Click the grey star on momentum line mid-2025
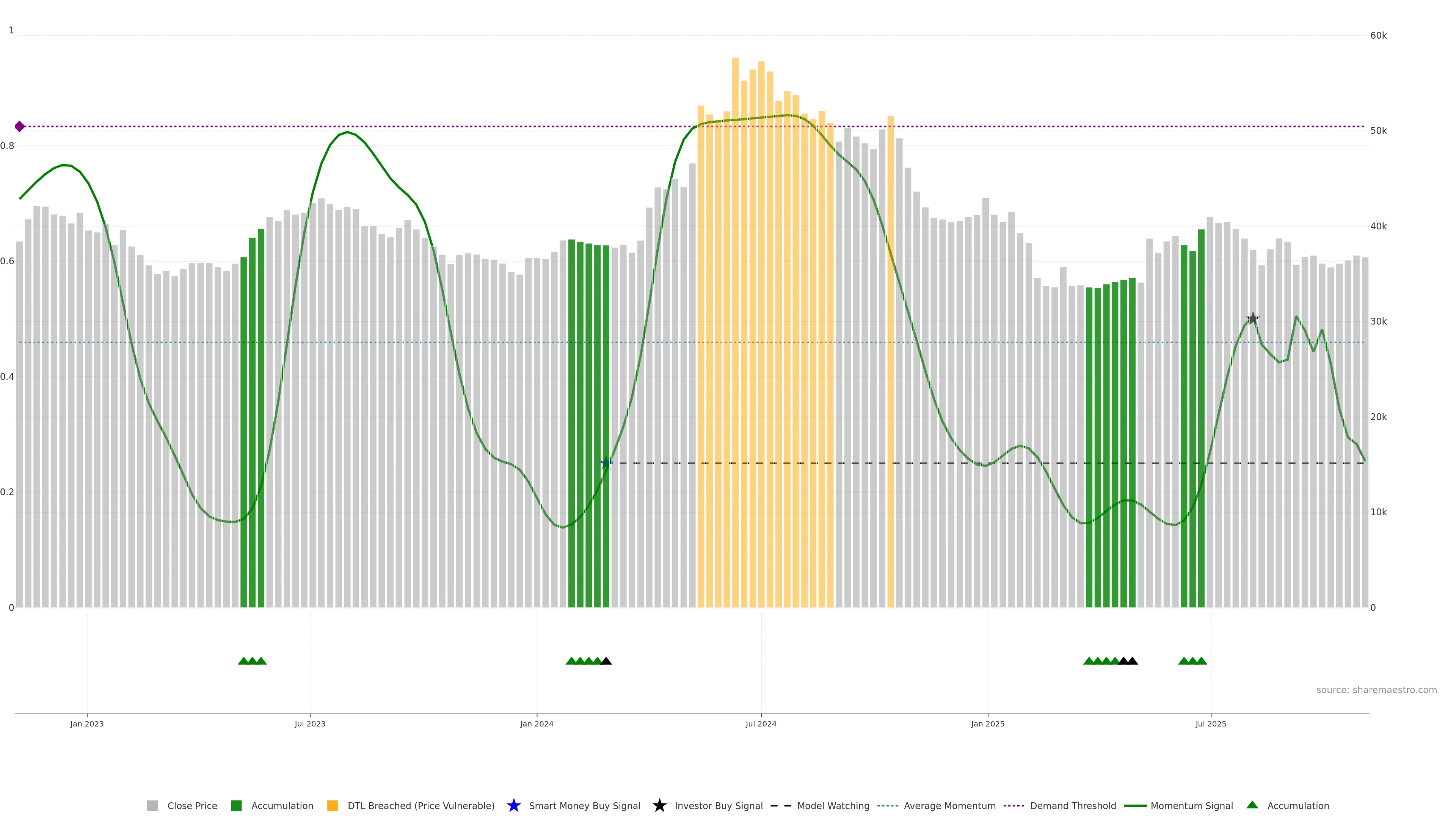Viewport: 1456px width, 819px height. click(x=1252, y=319)
